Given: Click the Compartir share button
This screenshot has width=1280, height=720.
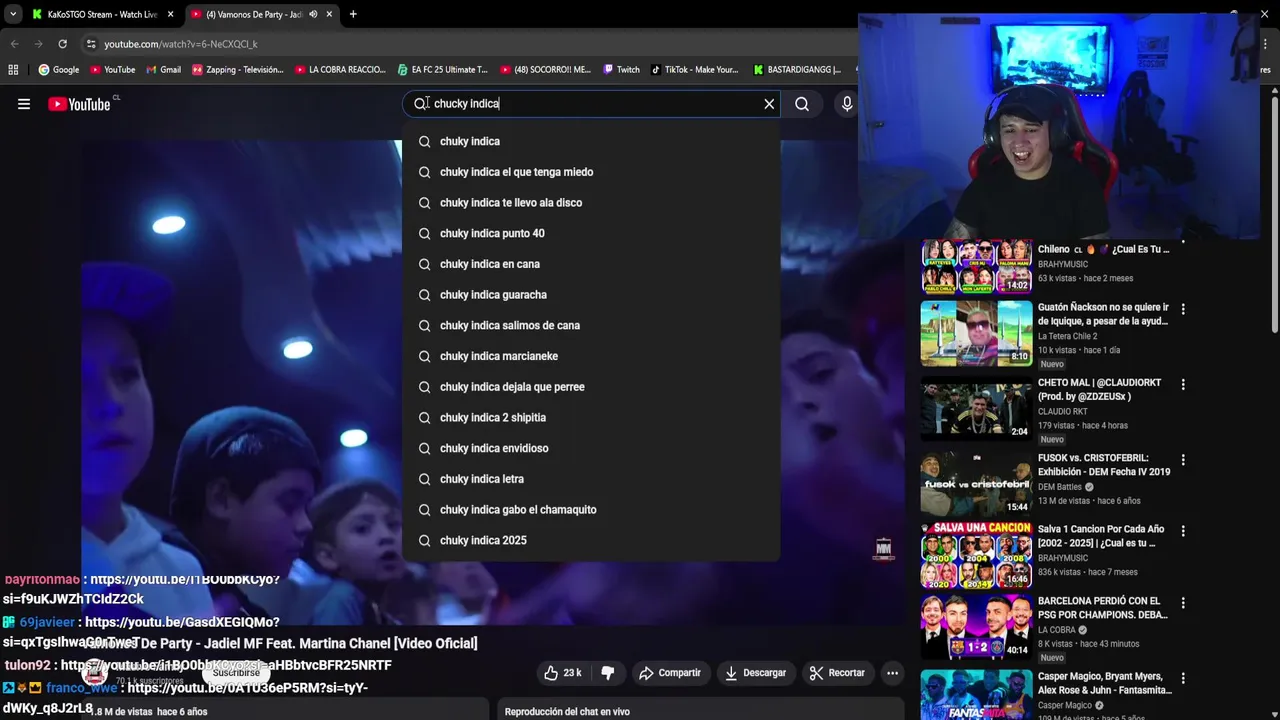Looking at the screenshot, I should pyautogui.click(x=670, y=673).
